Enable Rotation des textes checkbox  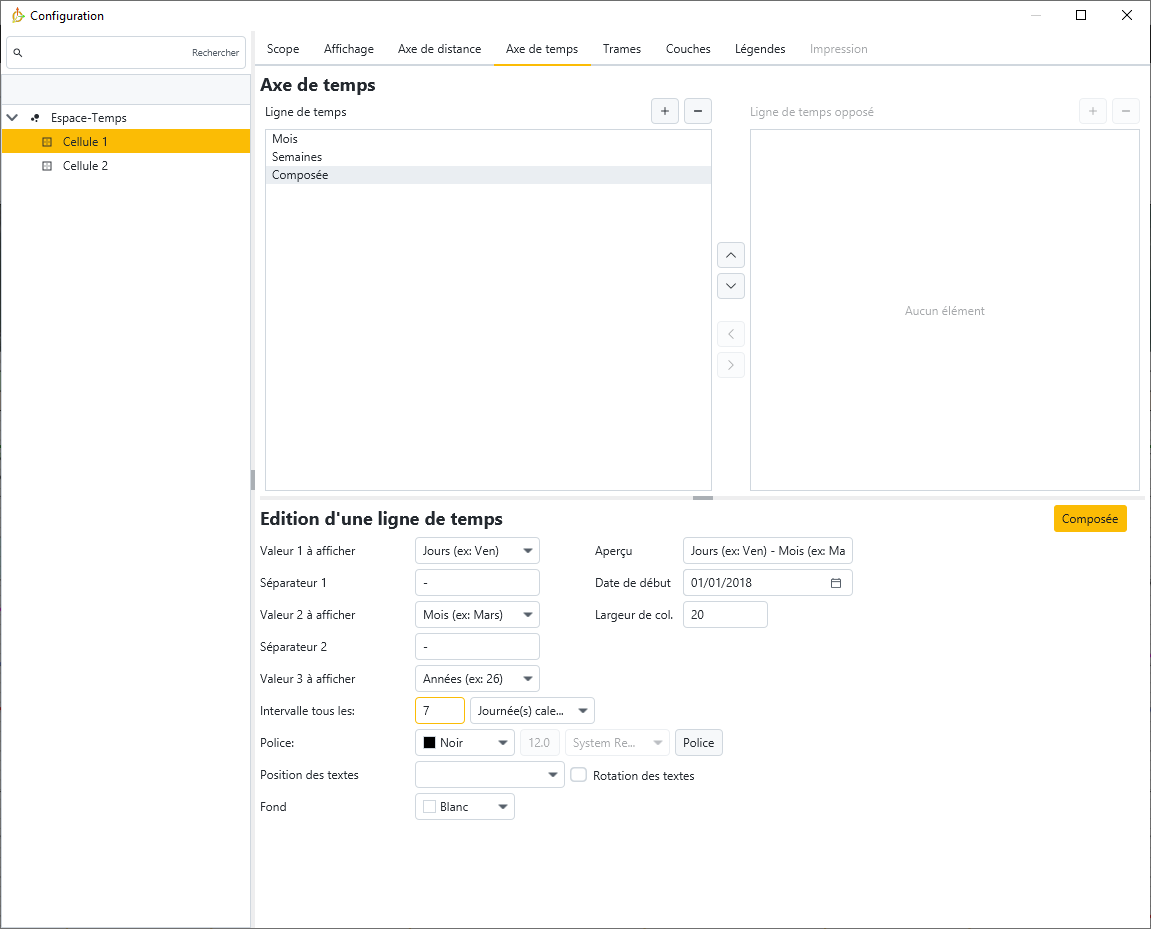tap(578, 775)
